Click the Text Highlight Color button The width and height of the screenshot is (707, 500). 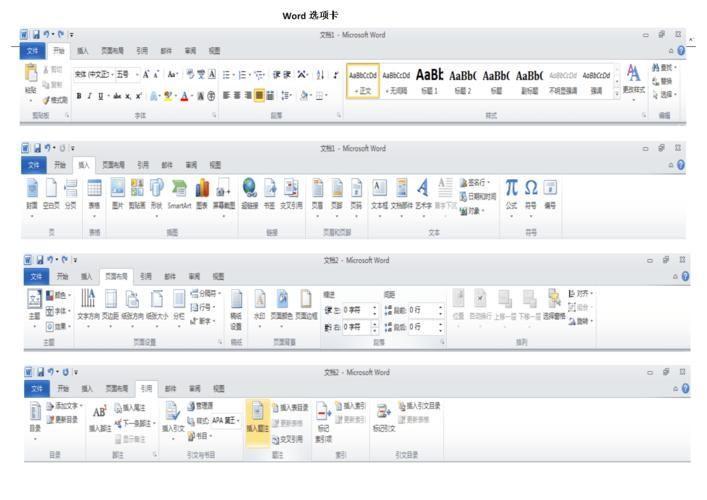pos(168,96)
